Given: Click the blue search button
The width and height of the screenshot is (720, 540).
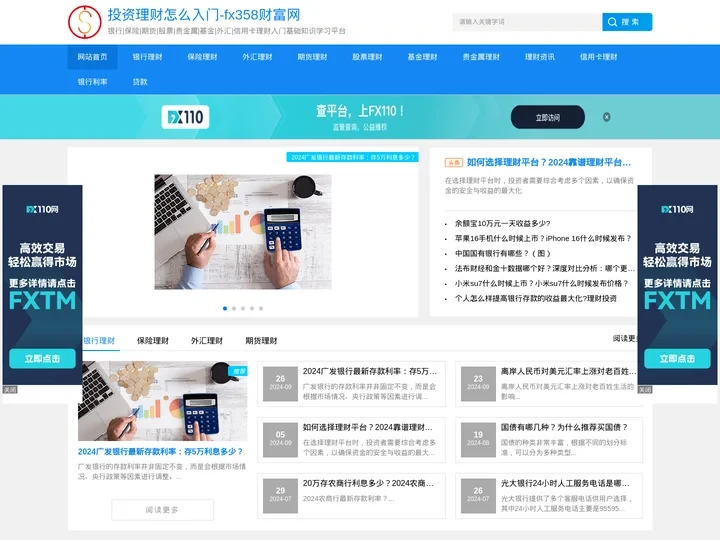Looking at the screenshot, I should [x=627, y=22].
